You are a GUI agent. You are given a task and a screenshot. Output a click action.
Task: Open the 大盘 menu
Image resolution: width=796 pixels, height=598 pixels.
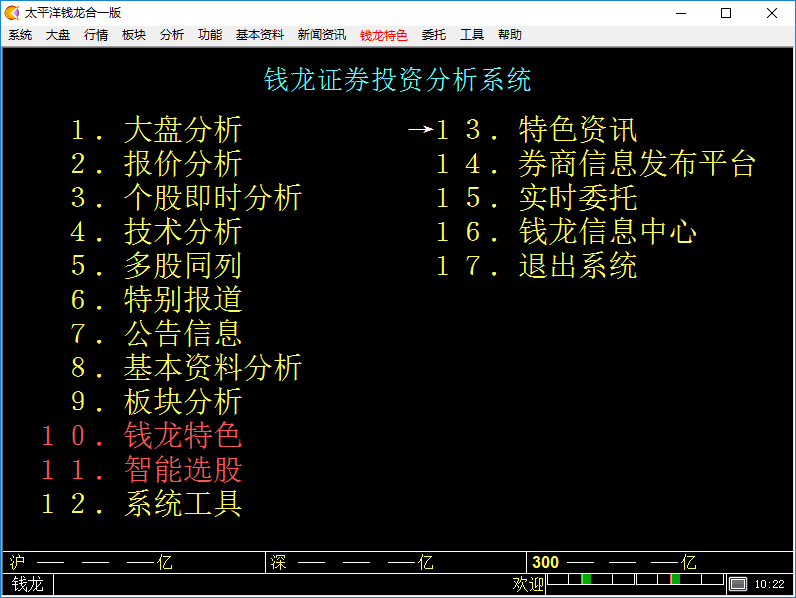point(58,35)
